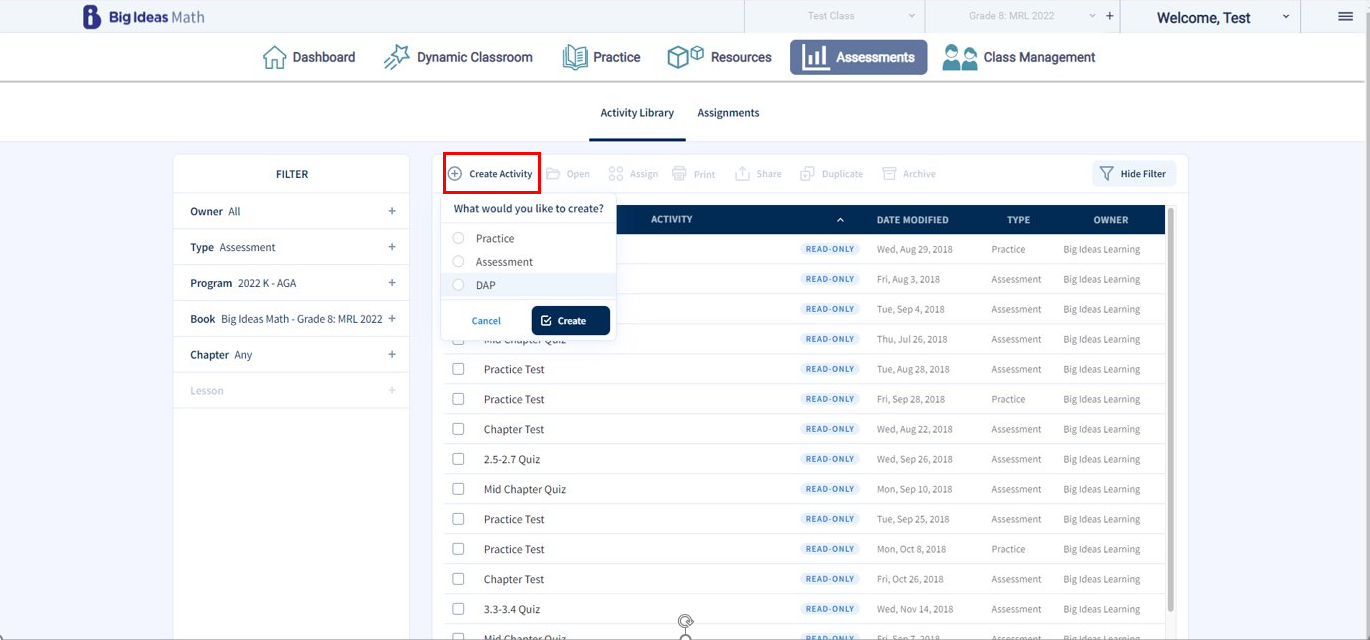Viewport: 1370px width, 640px height.
Task: Tick the Chapter Test row dated Oct 26, 2018
Action: coord(458,579)
